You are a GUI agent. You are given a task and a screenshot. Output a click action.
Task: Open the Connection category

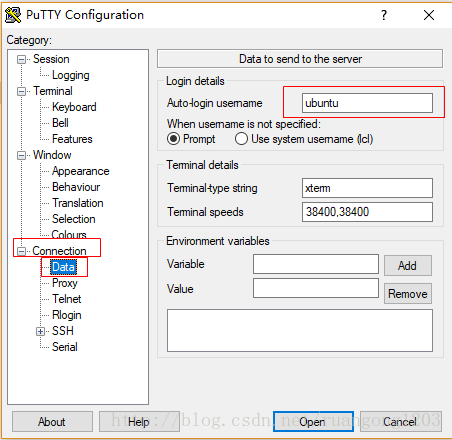point(59,251)
